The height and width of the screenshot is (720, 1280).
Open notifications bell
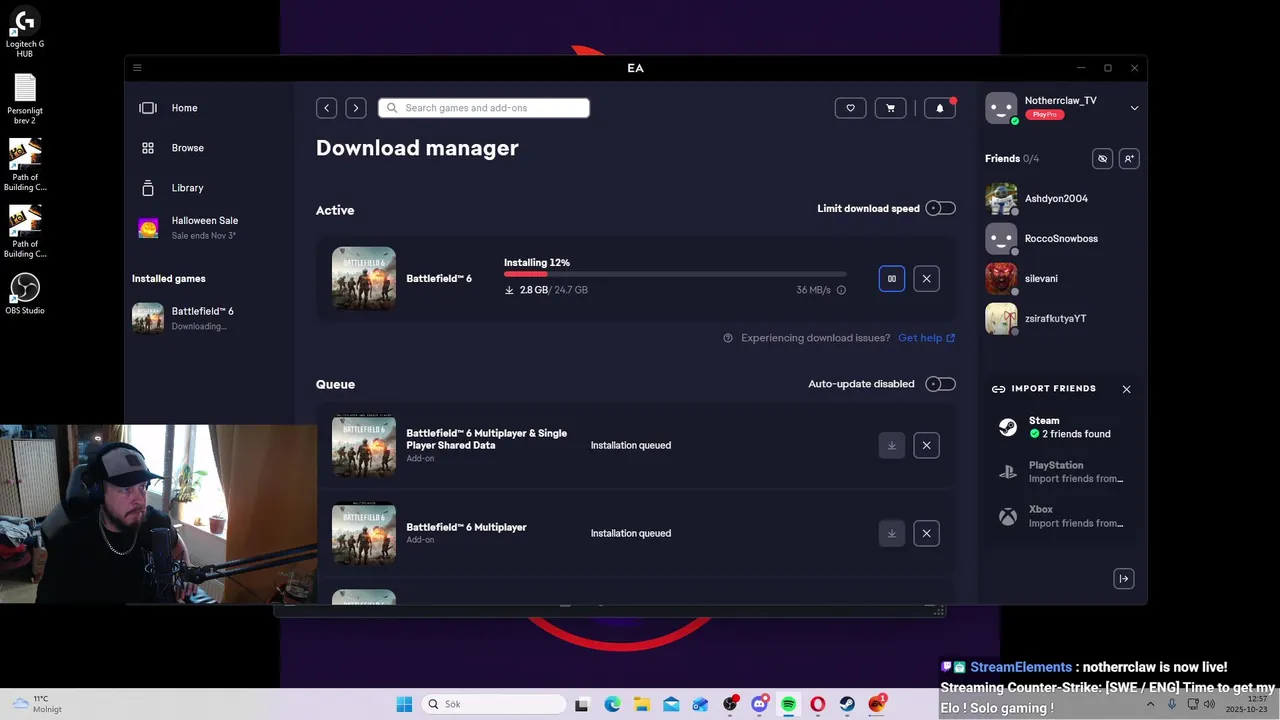(940, 108)
